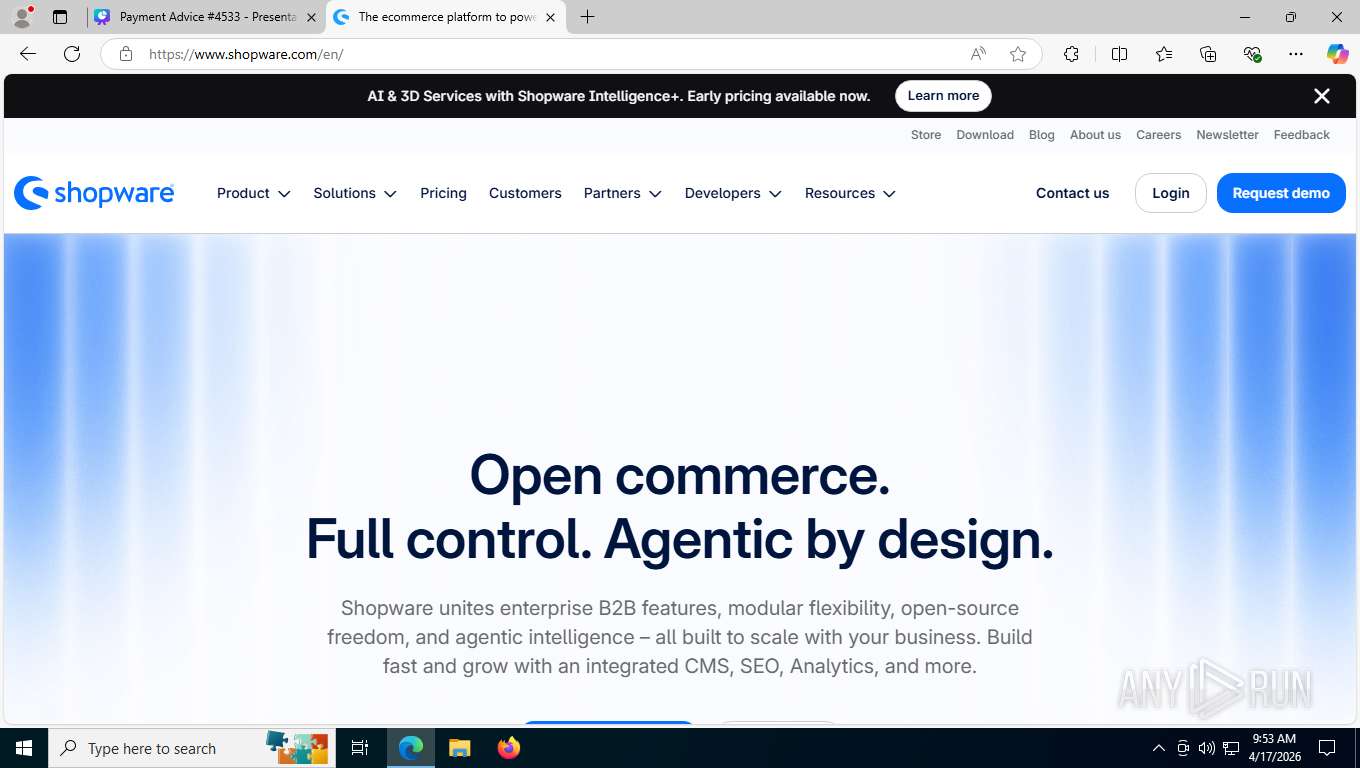
Task: Open Copilot sidebar icon
Action: (x=1338, y=54)
